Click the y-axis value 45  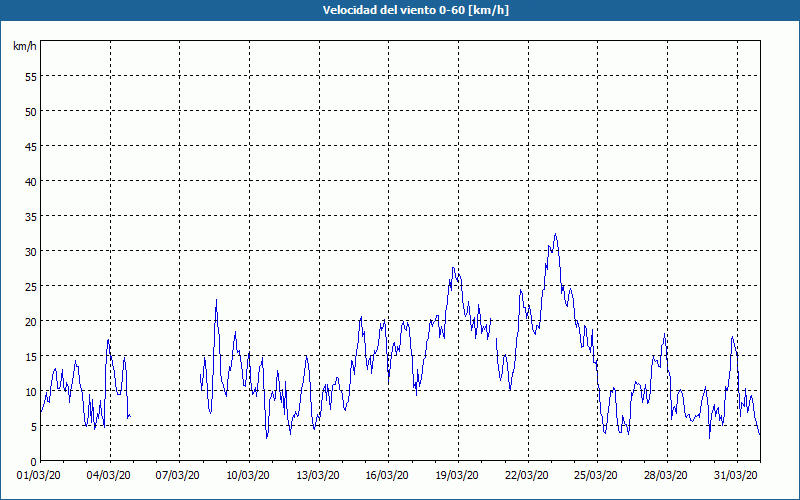click(x=31, y=146)
